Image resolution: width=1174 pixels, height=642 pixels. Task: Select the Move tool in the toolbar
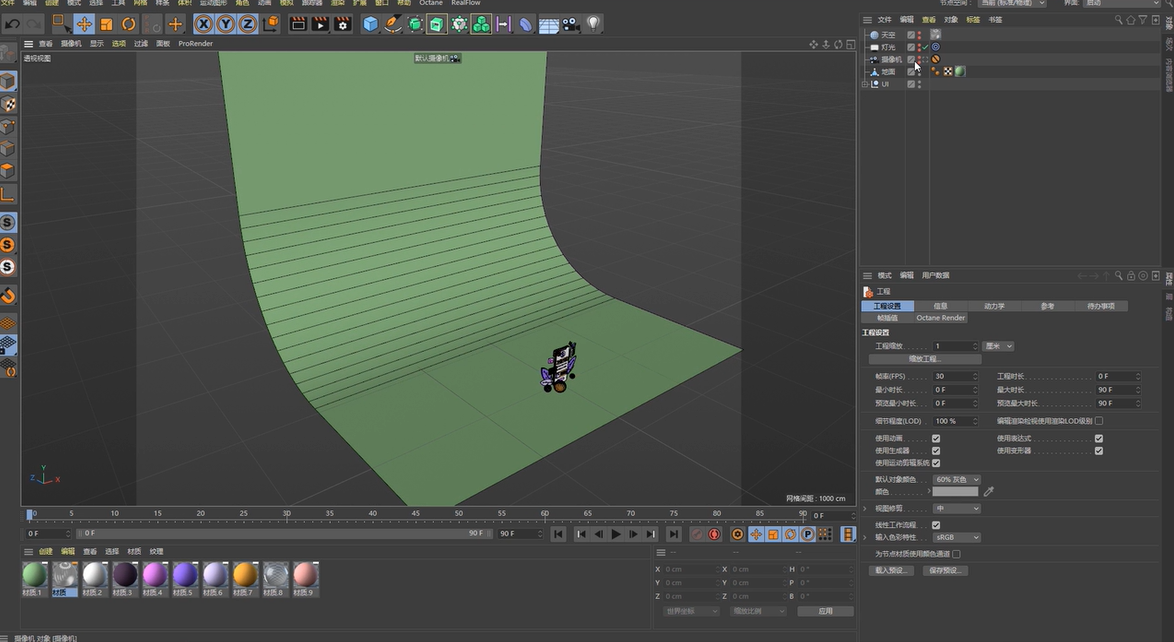(84, 24)
